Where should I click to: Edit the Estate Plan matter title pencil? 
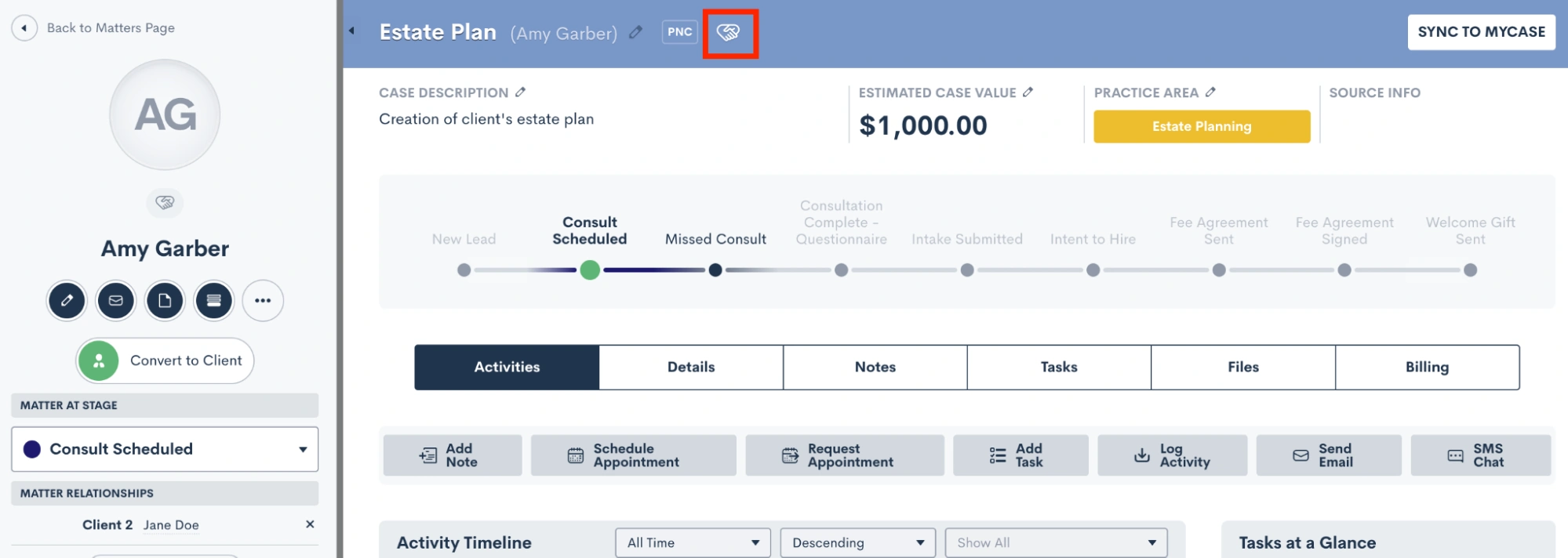tap(636, 32)
